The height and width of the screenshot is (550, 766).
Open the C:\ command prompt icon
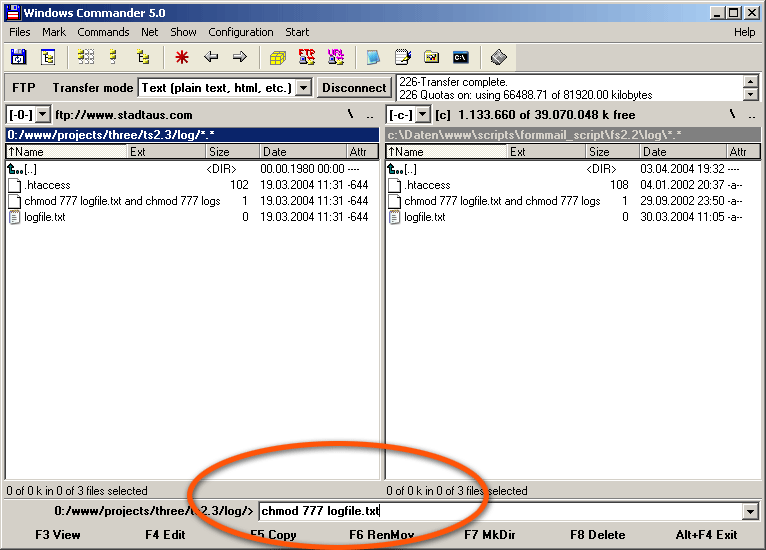[461, 57]
